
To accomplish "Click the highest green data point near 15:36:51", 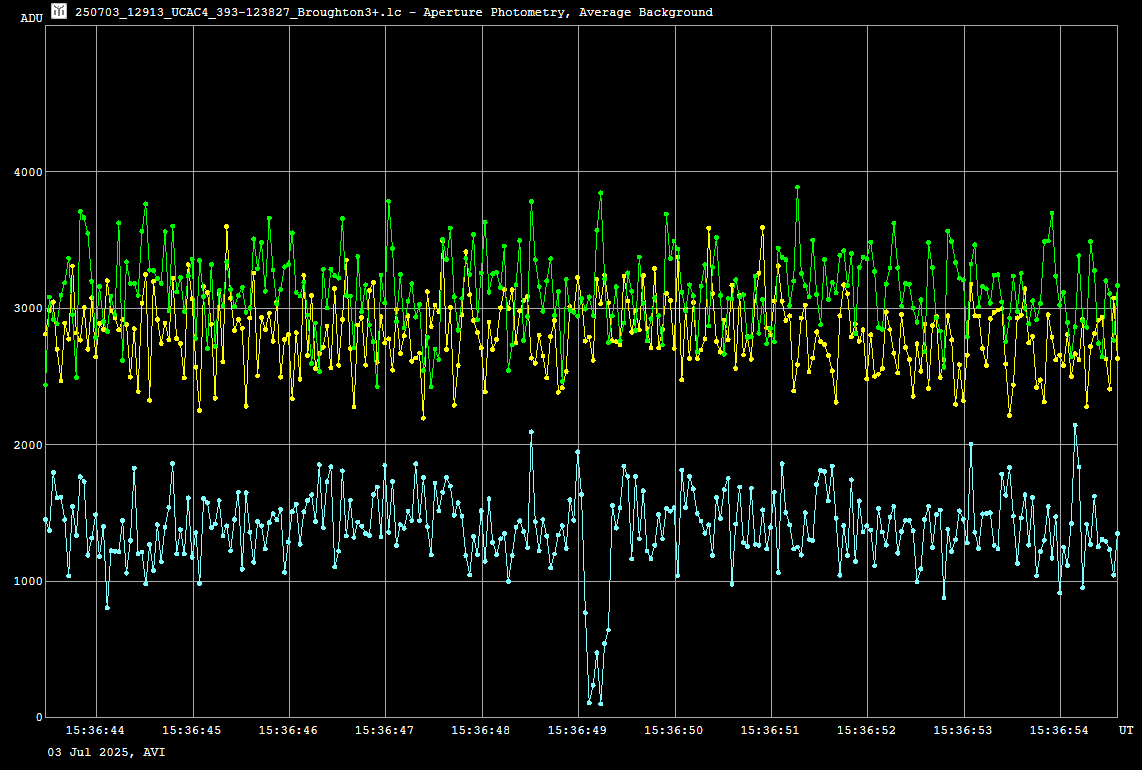I will point(797,187).
